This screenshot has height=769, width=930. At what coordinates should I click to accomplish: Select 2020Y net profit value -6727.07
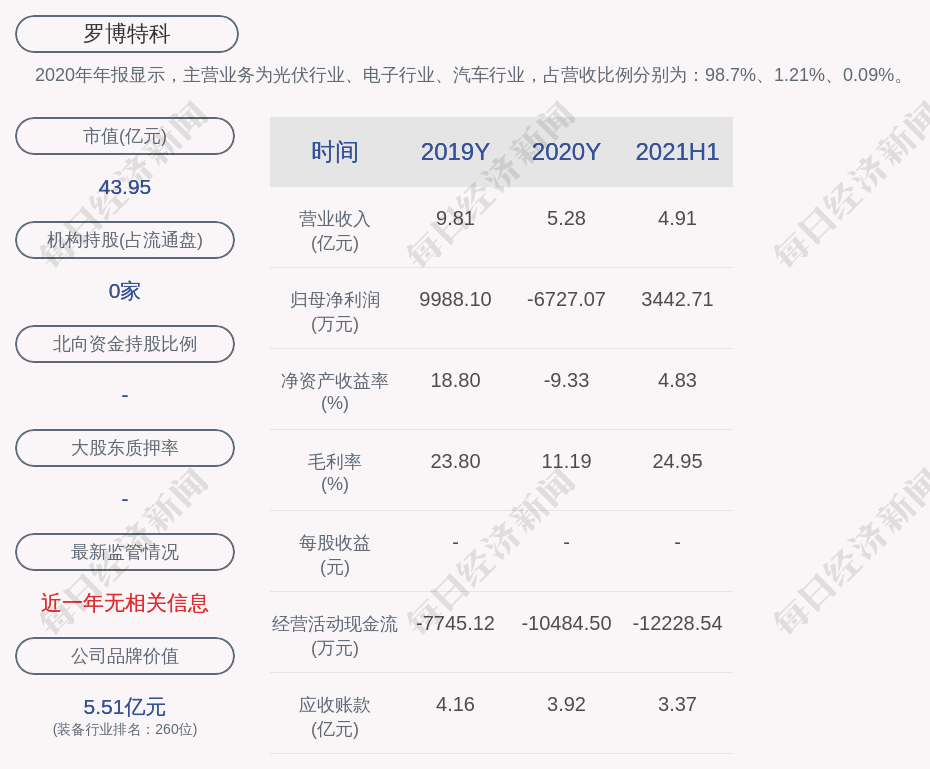pyautogui.click(x=566, y=299)
